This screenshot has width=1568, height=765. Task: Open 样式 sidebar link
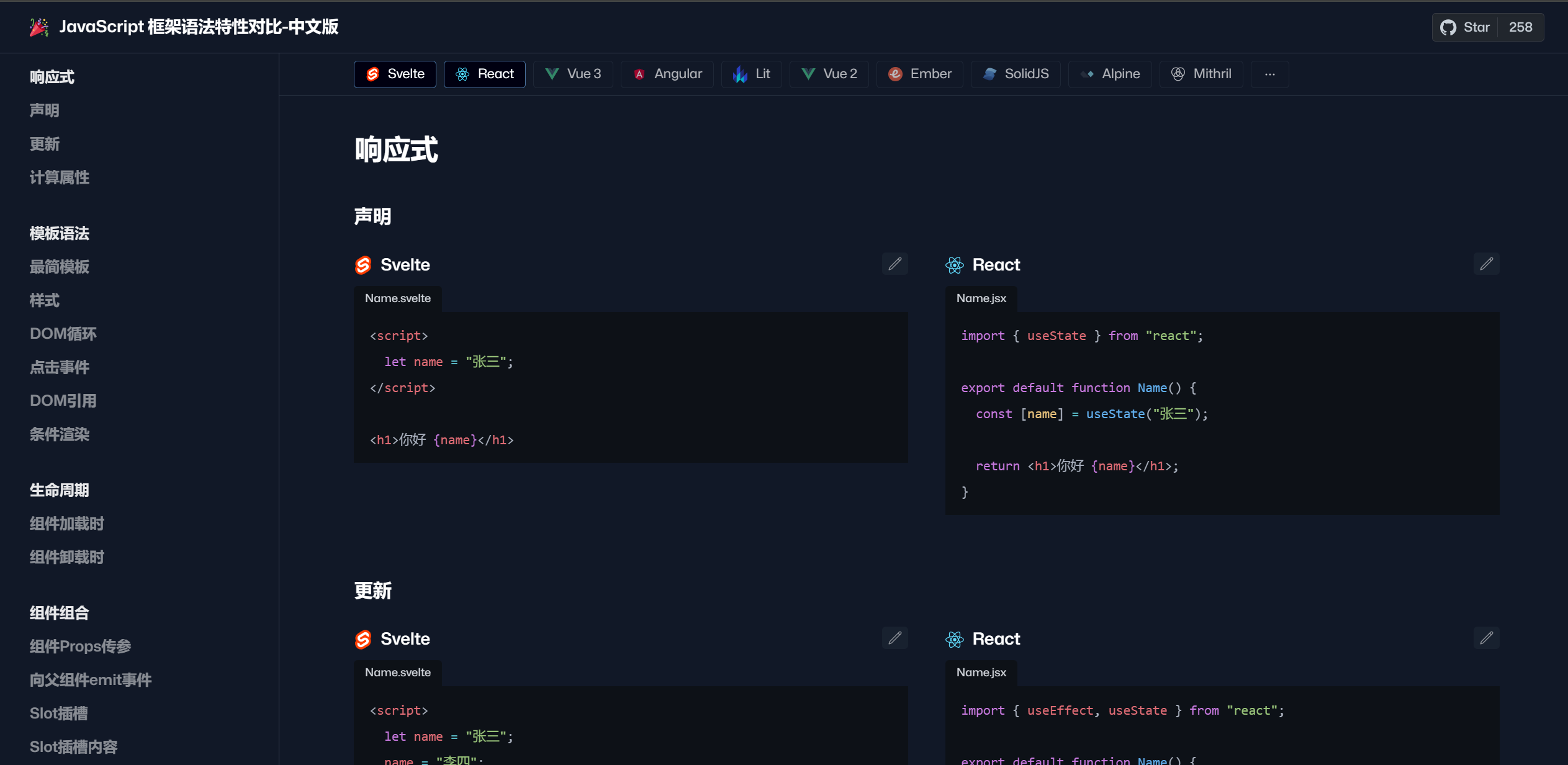coord(45,300)
